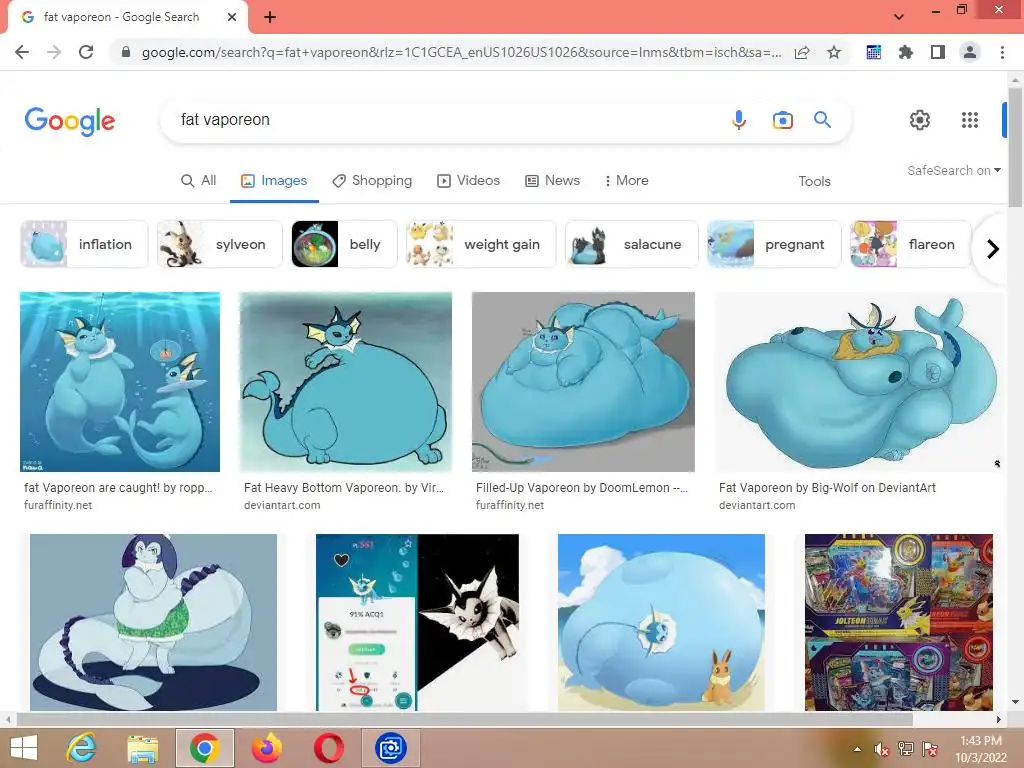Select the weight gain suggestion chip

481,244
